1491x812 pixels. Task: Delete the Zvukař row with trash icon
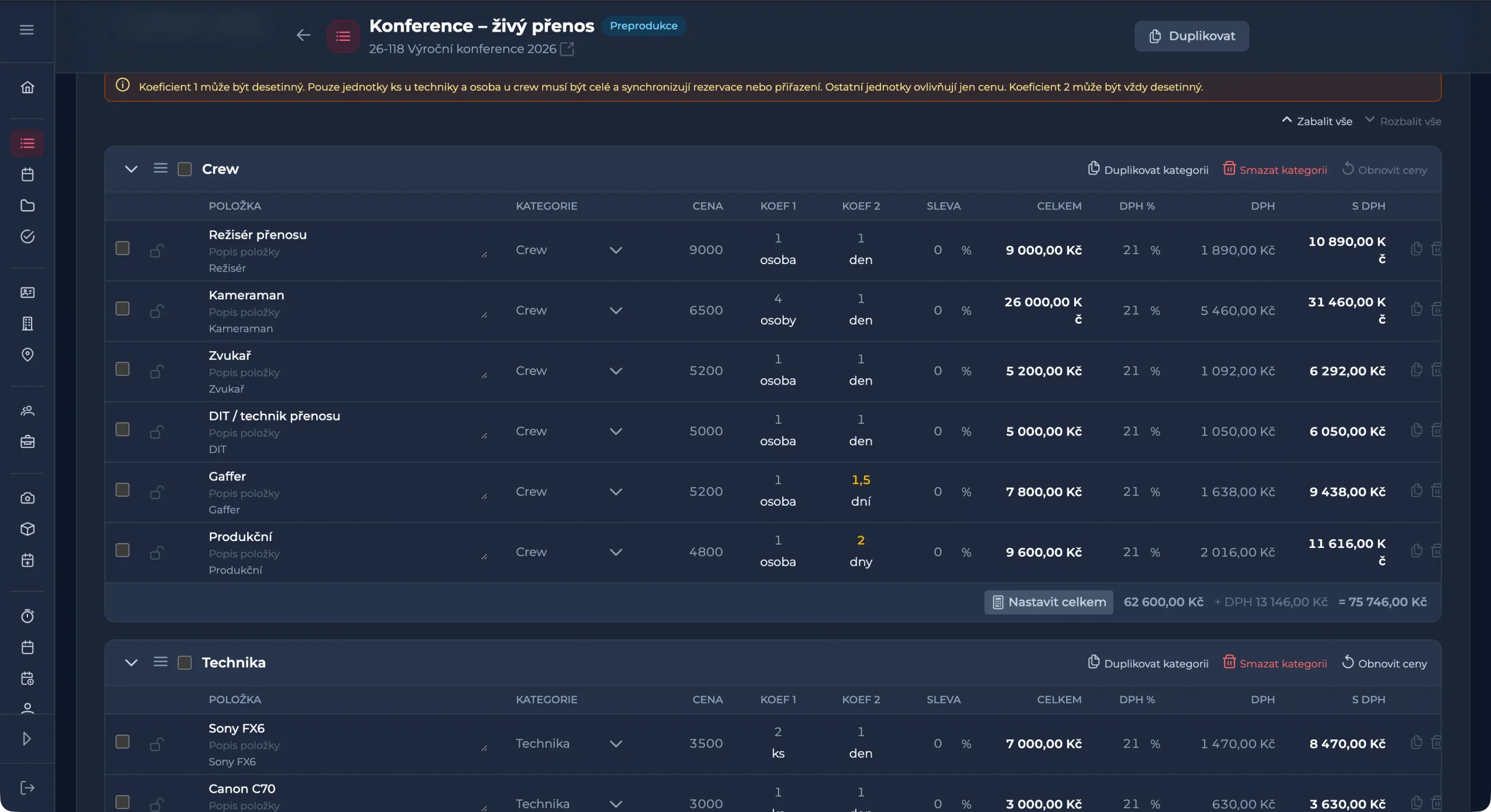point(1436,370)
